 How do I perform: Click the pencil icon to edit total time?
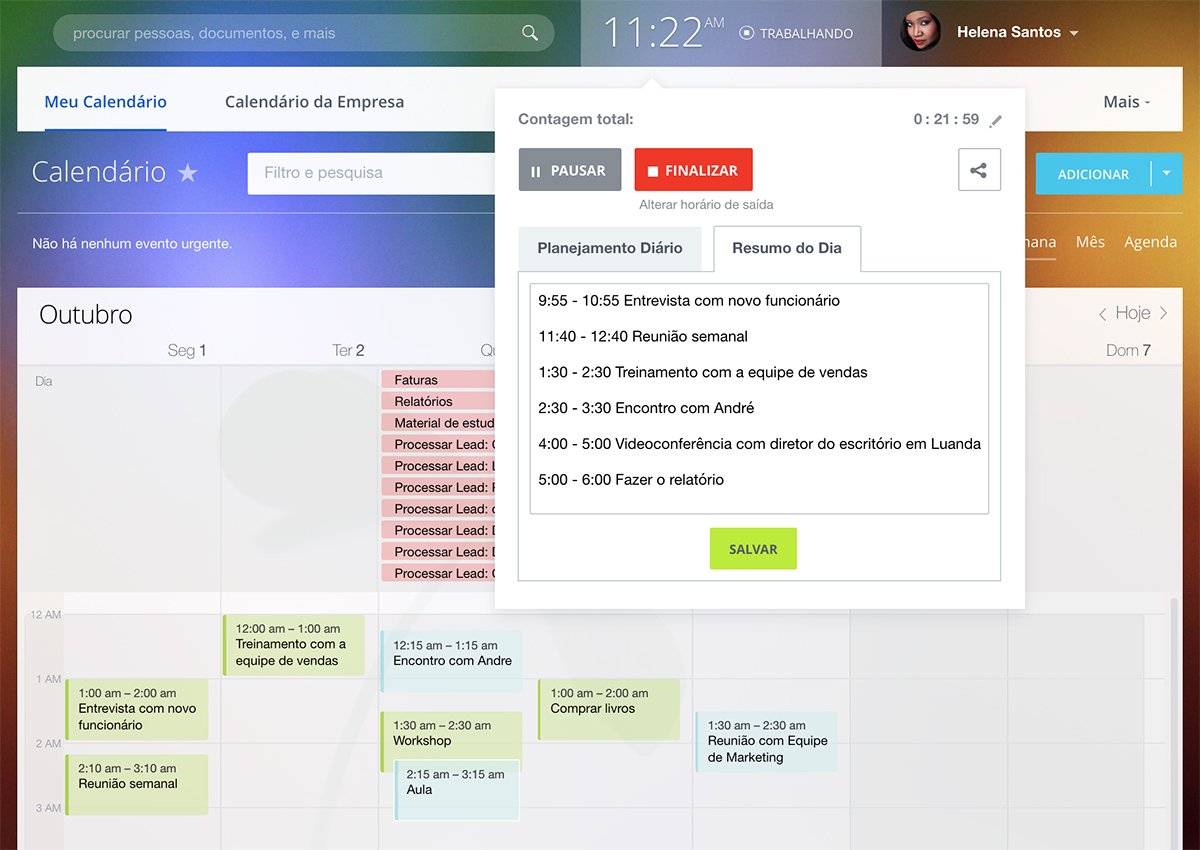pyautogui.click(x=995, y=121)
